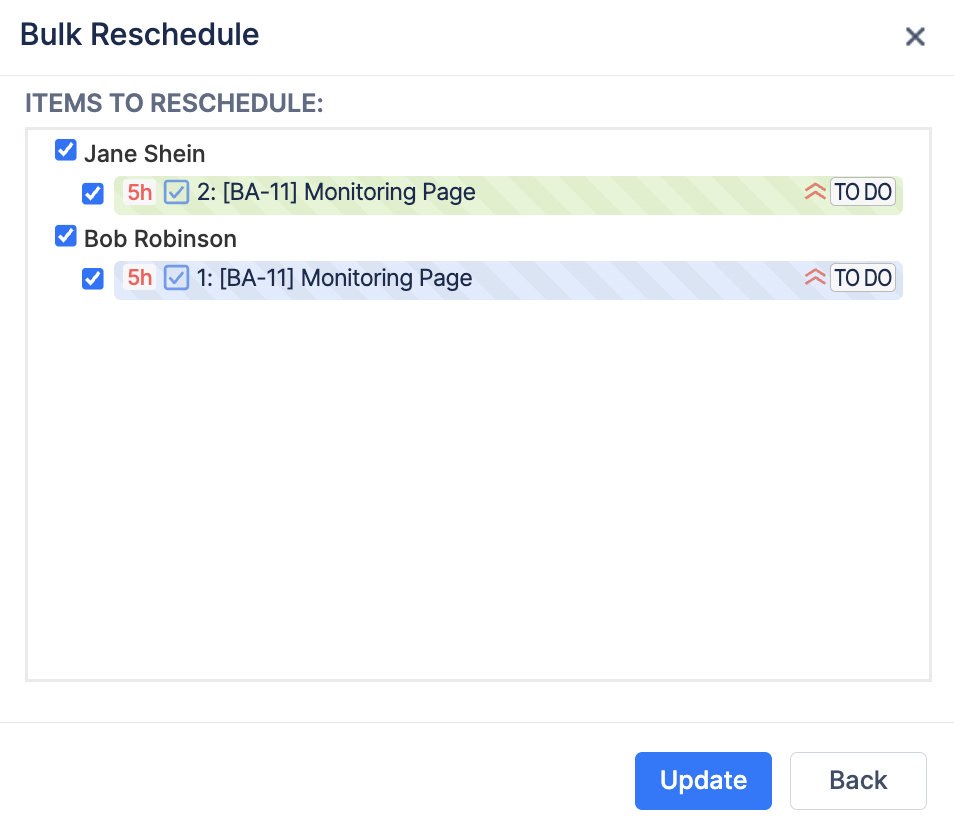954x828 pixels.
Task: Click TO DO status badge on Bob's task
Action: pyautogui.click(x=863, y=278)
